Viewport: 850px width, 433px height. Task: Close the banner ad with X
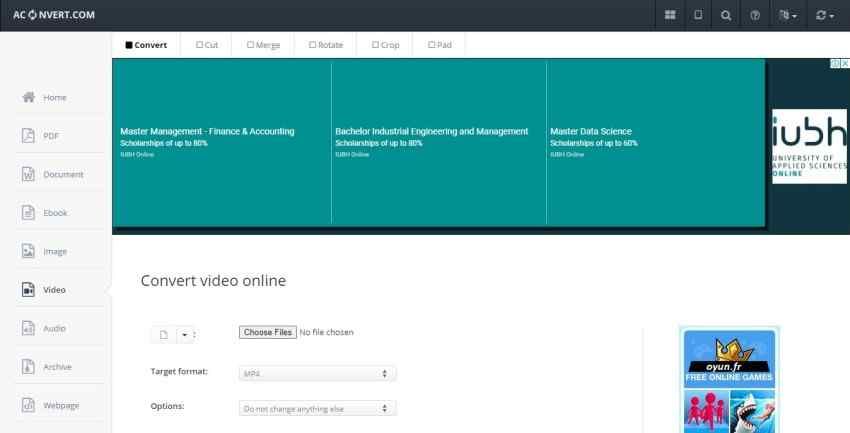pyautogui.click(x=845, y=63)
